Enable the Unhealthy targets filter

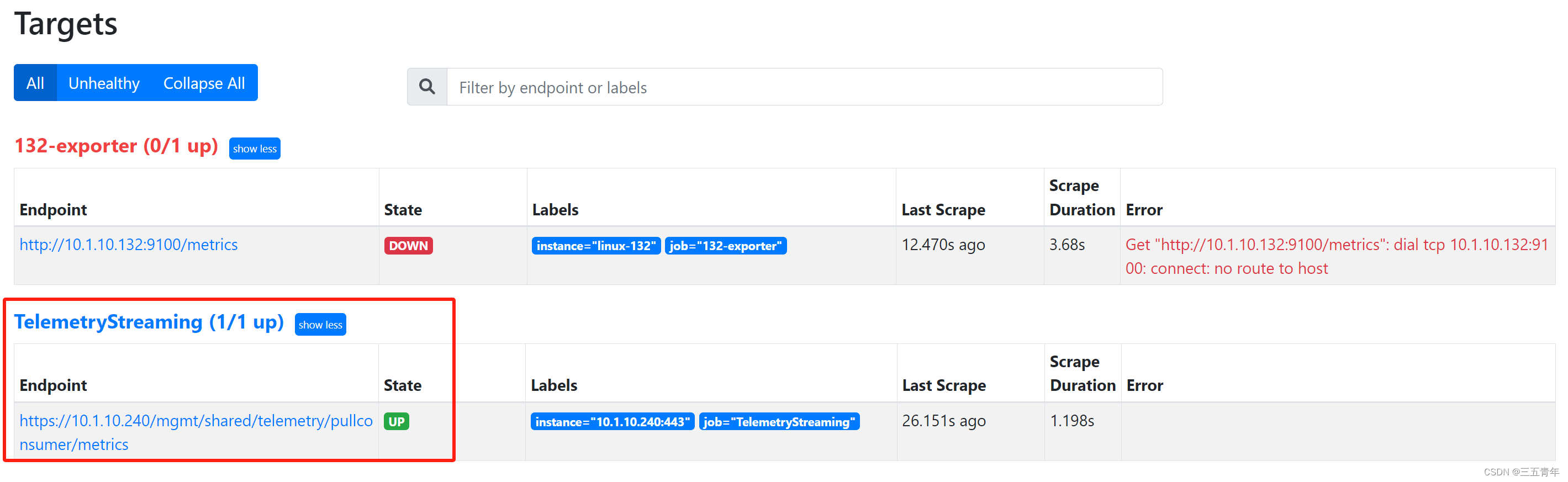103,83
